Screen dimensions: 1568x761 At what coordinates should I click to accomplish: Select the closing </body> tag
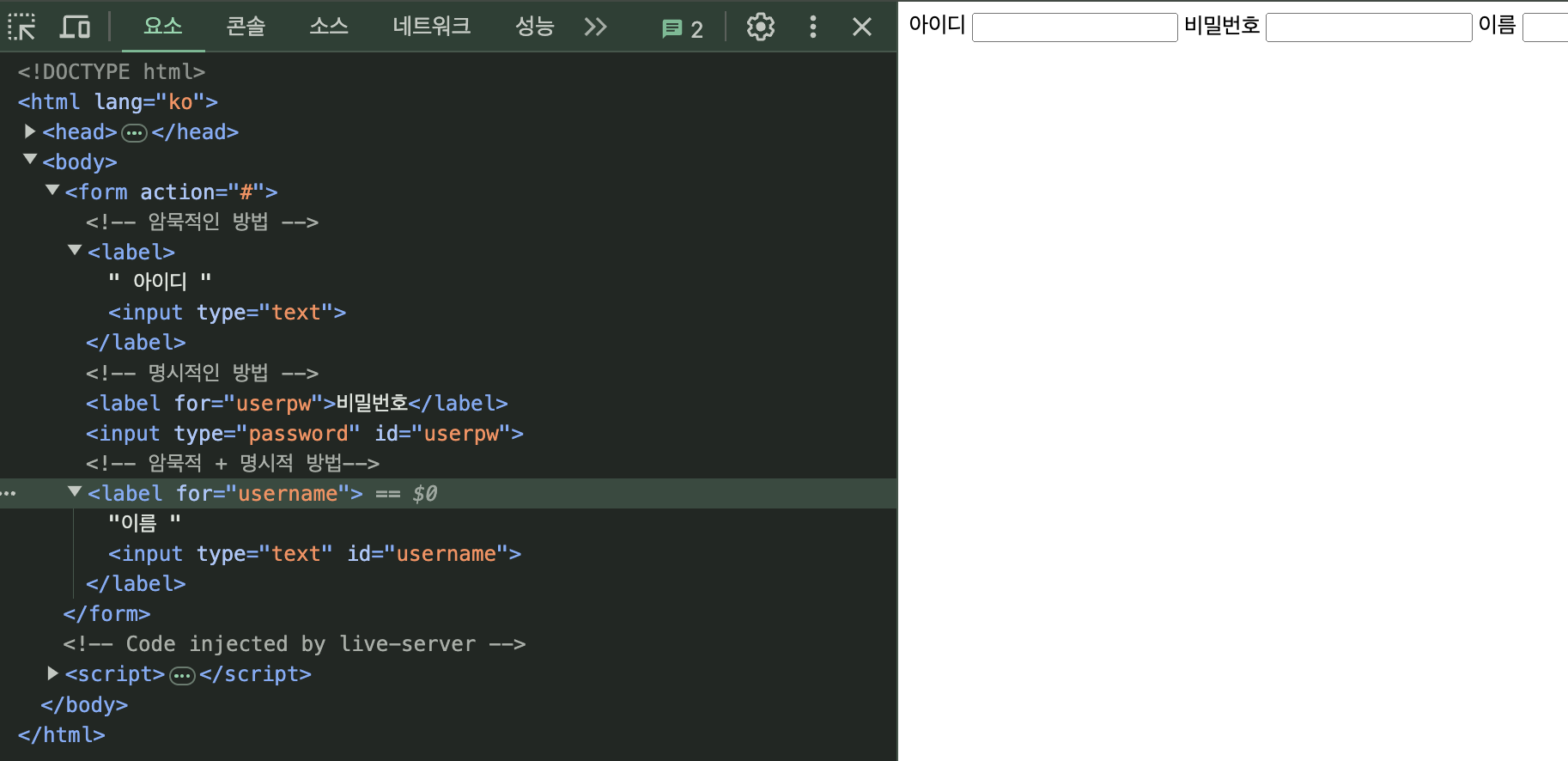point(84,704)
